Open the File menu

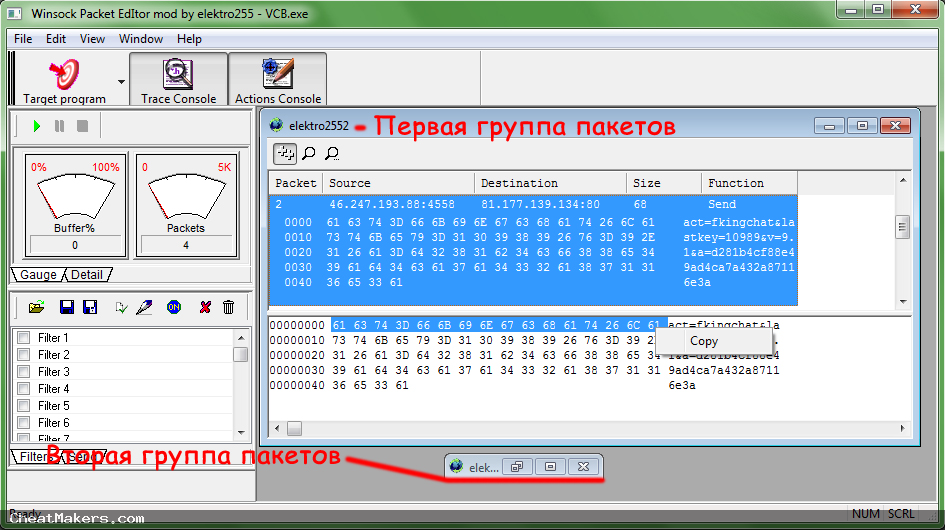(23, 39)
